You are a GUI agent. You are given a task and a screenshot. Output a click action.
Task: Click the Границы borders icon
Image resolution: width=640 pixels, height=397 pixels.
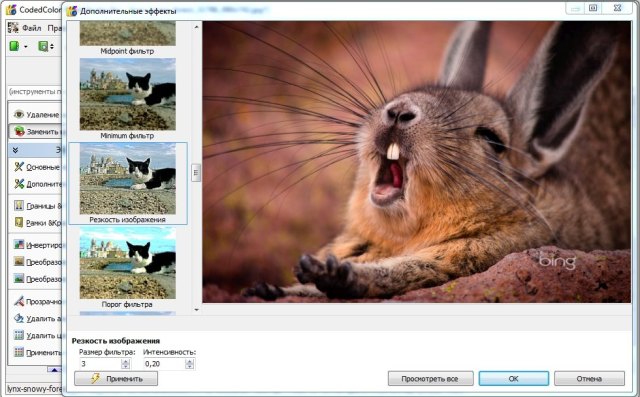[x=19, y=205]
